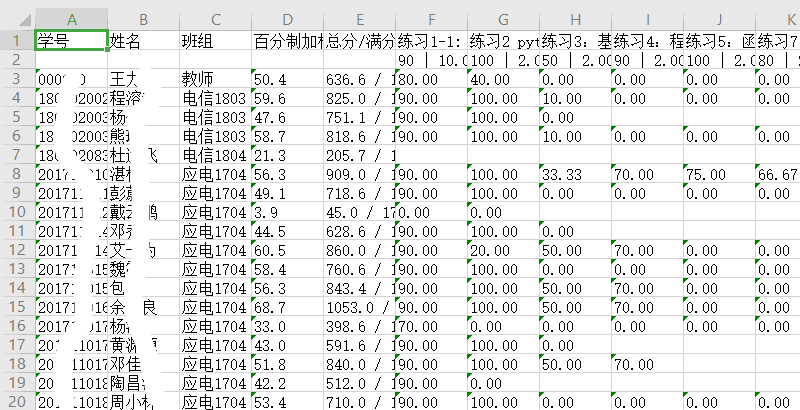
Task: Click the total cell 825.0 /
Action: click(359, 98)
